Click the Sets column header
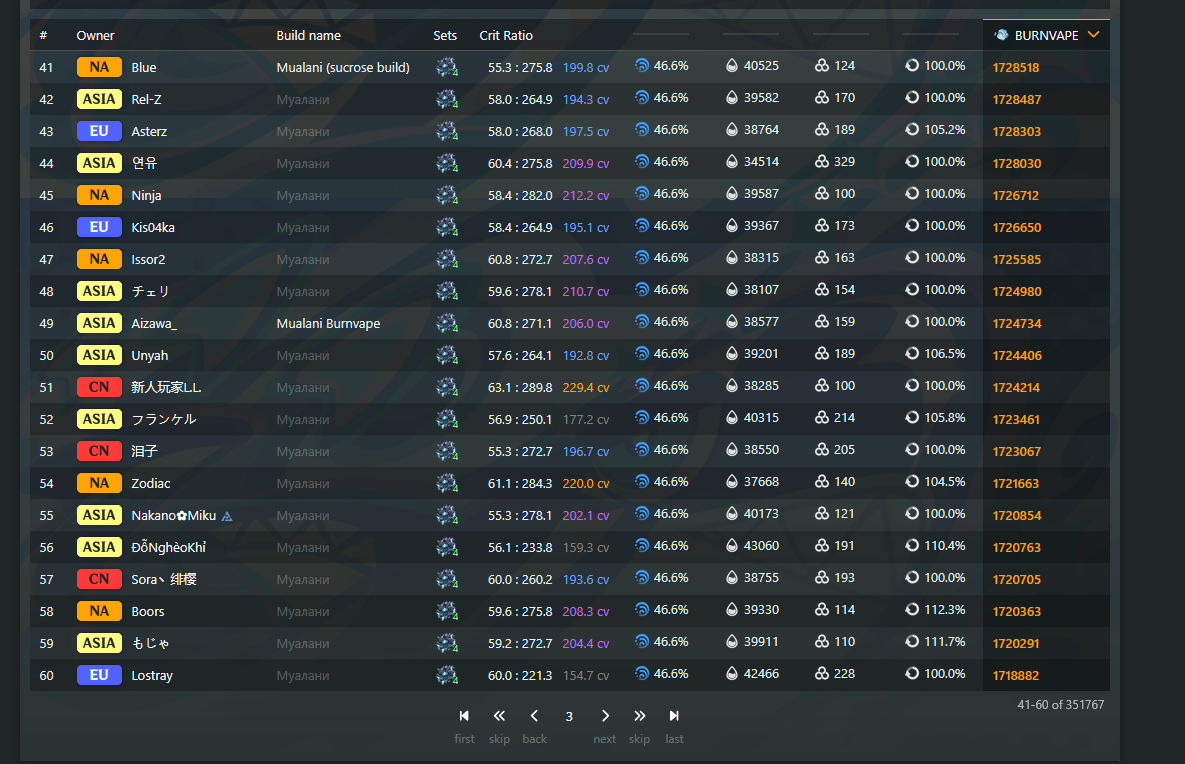 [445, 36]
